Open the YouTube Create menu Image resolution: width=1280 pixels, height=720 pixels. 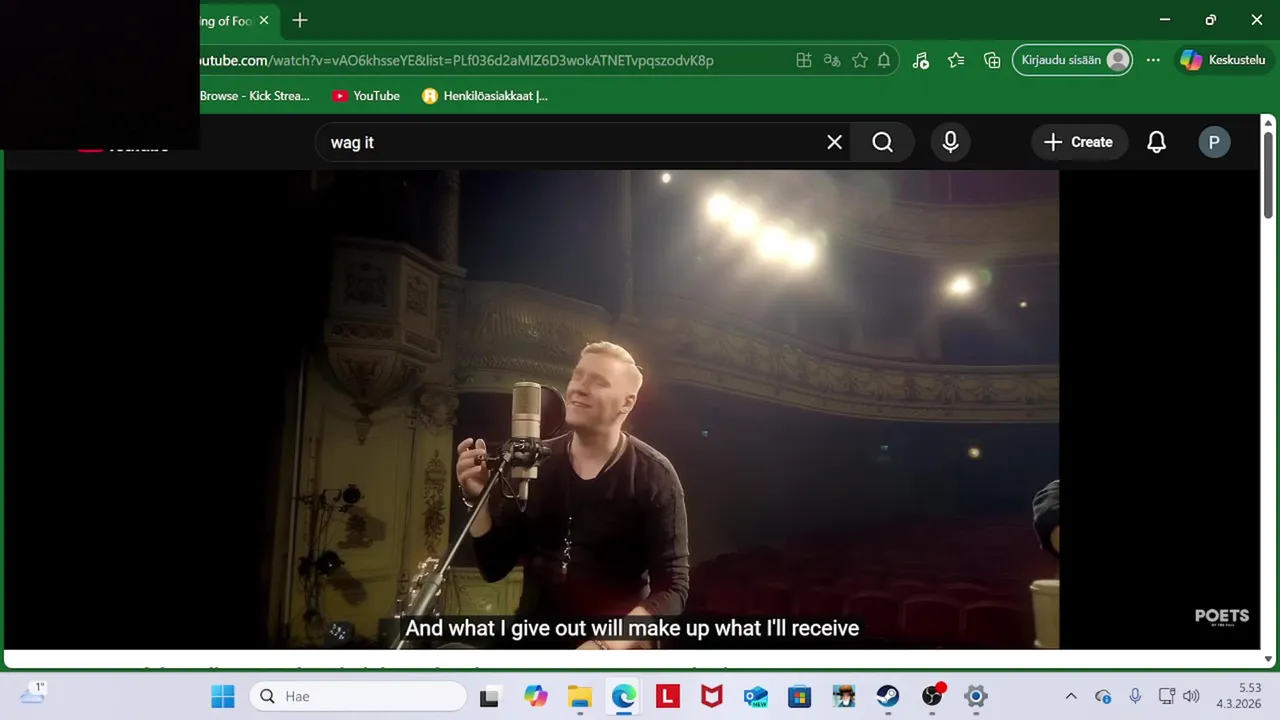(1079, 142)
